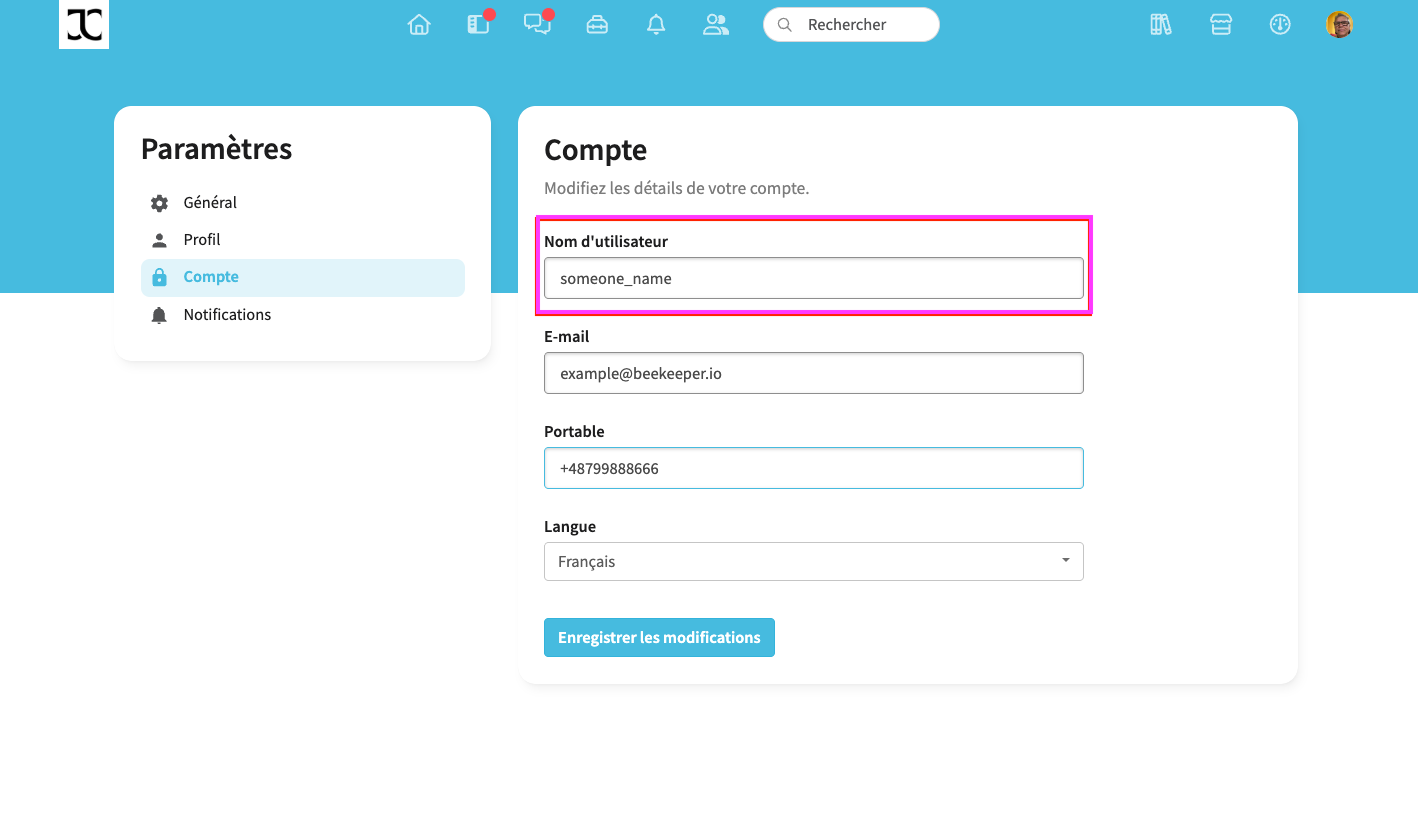Viewport: 1418px width, 839px height.
Task: Go to Profil settings
Action: click(303, 240)
